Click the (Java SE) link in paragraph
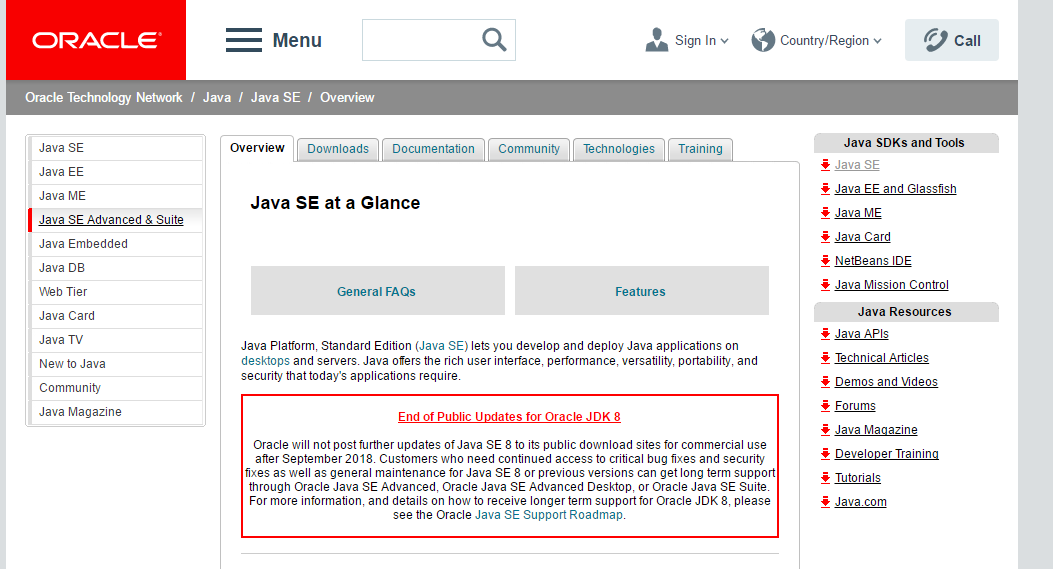 (441, 346)
